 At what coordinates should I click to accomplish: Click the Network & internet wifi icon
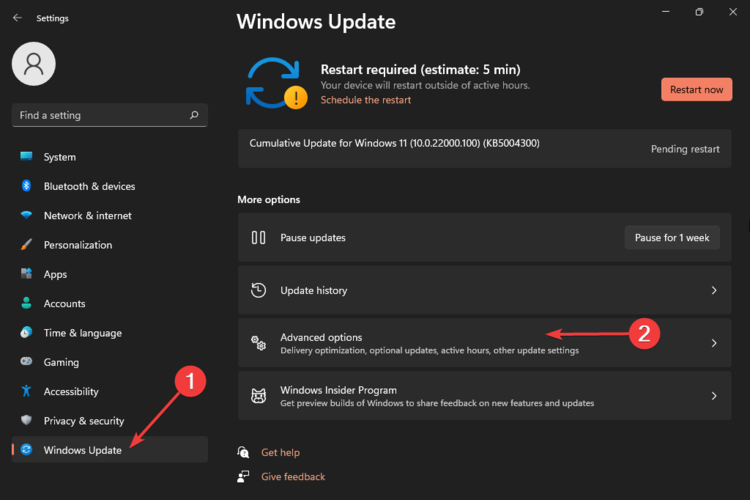click(26, 216)
